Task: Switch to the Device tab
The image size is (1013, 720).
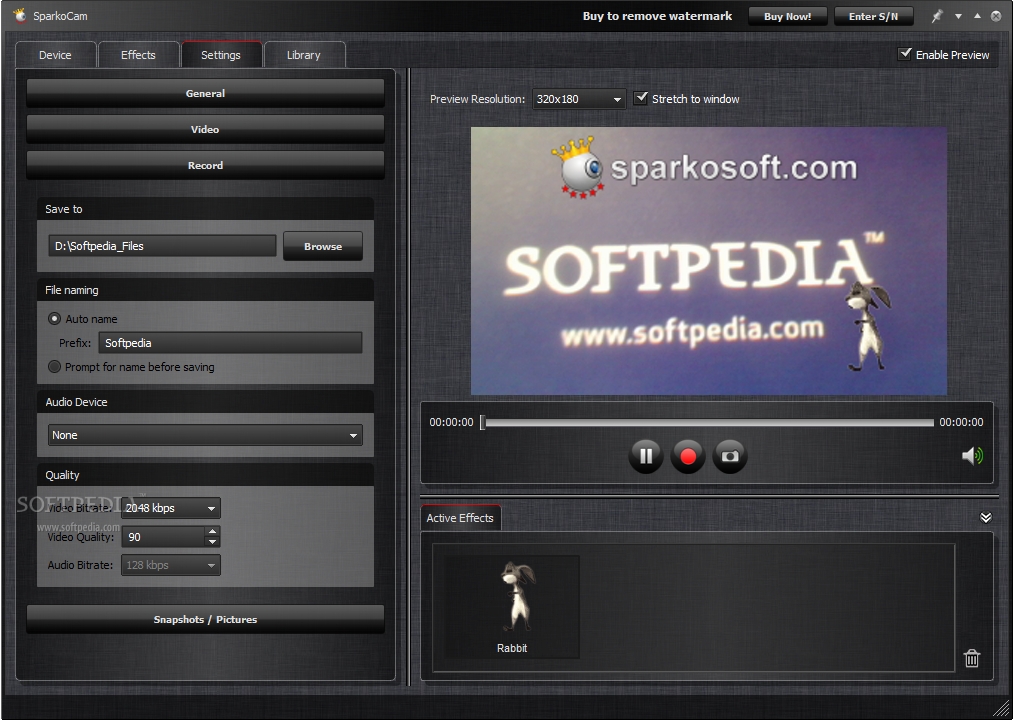Action: coord(56,55)
